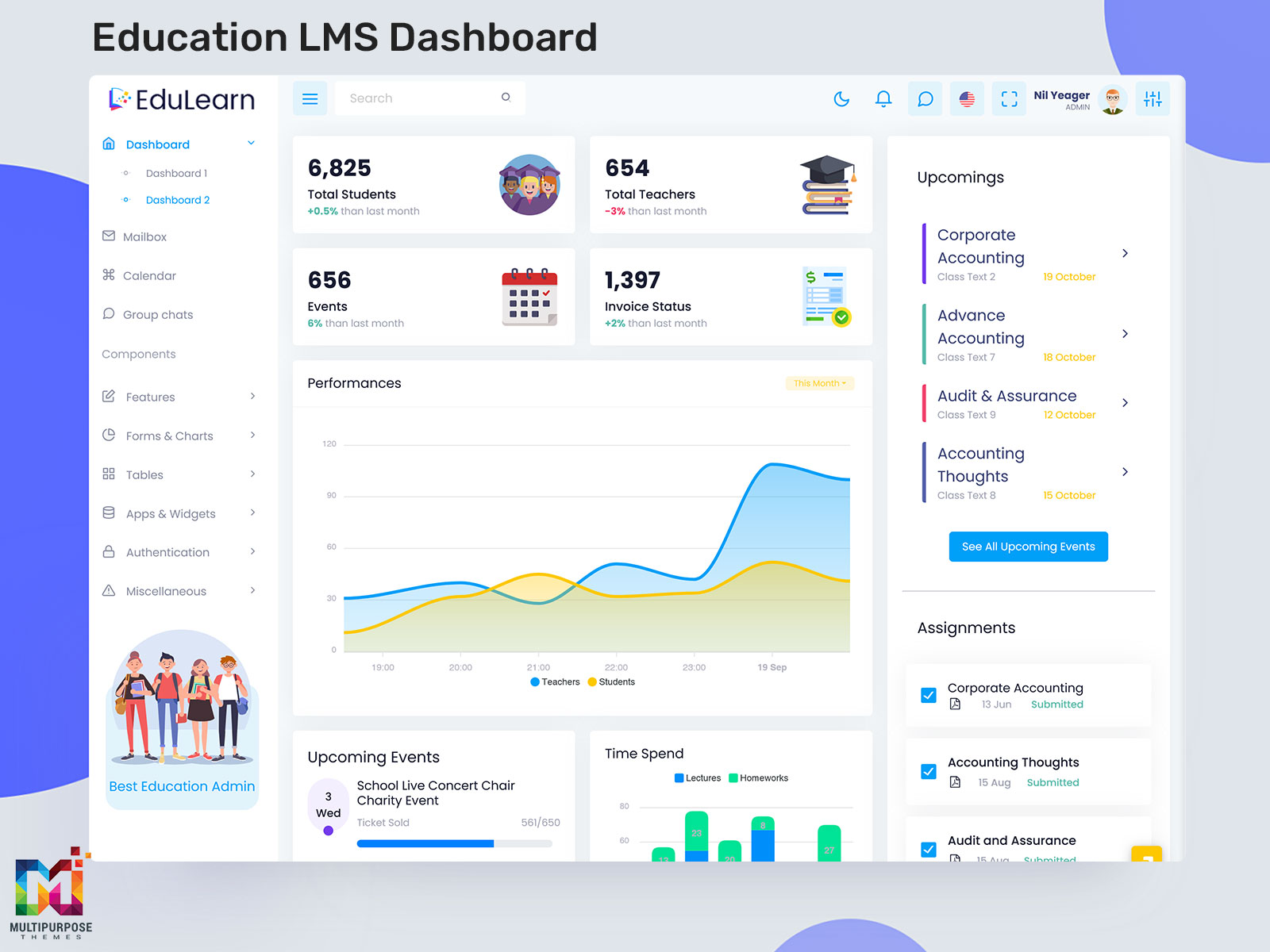The height and width of the screenshot is (952, 1270).
Task: Select Dashboard 2 in sidebar
Action: (178, 200)
